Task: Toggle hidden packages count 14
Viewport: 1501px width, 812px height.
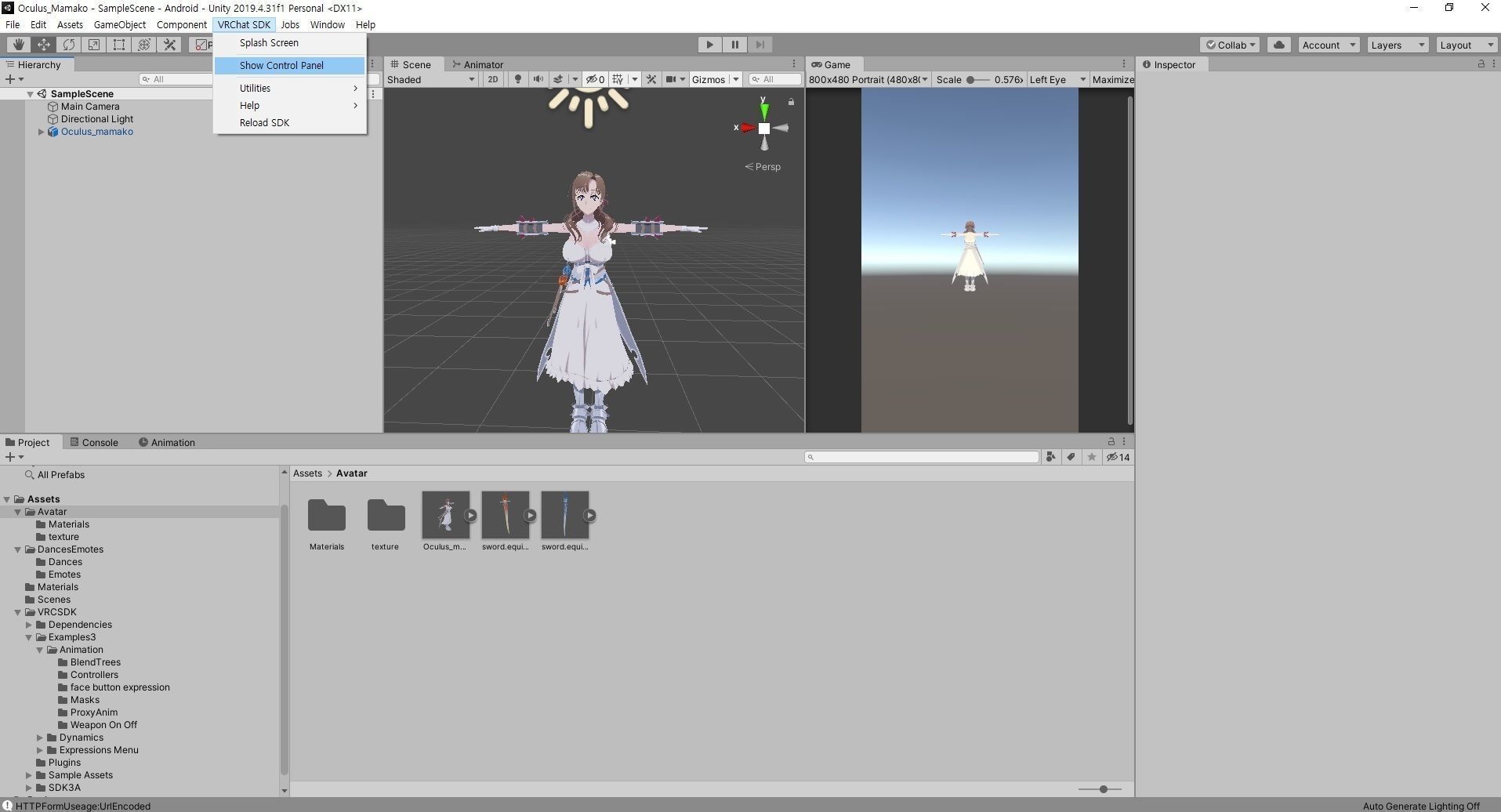Action: (x=1118, y=457)
